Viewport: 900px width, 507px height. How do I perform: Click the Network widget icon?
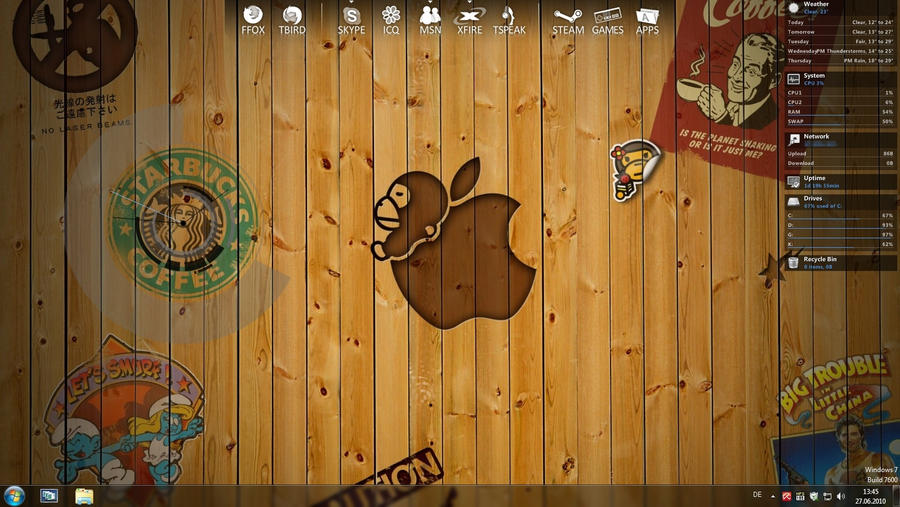coord(794,140)
